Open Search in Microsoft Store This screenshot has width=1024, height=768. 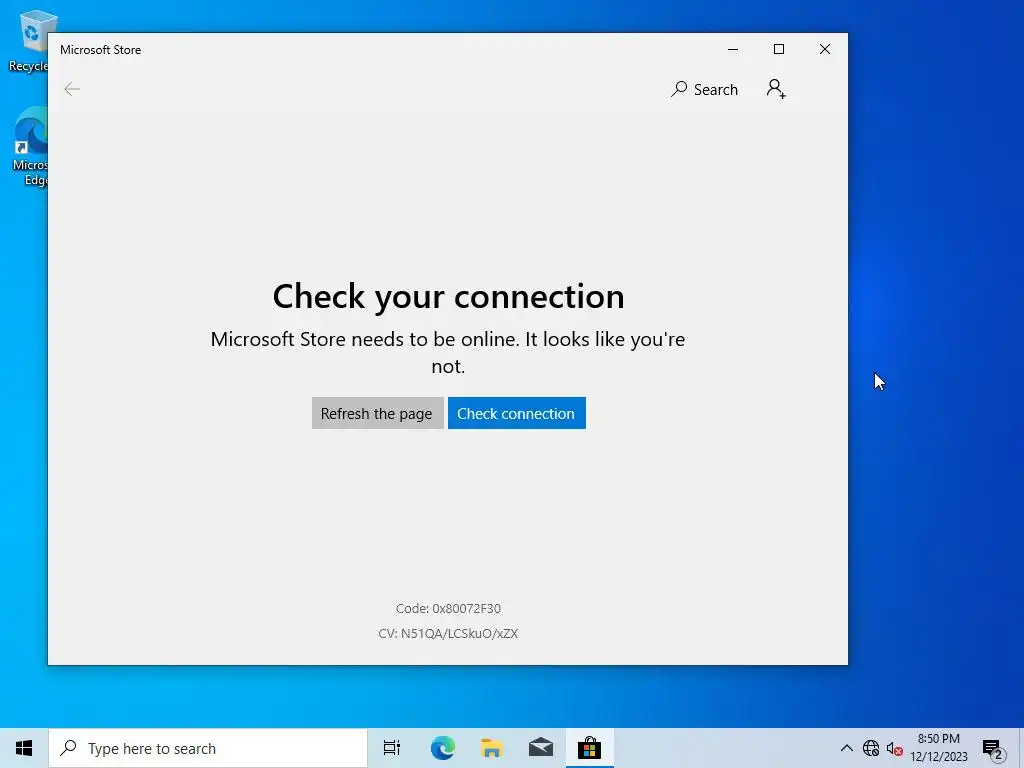pyautogui.click(x=704, y=89)
